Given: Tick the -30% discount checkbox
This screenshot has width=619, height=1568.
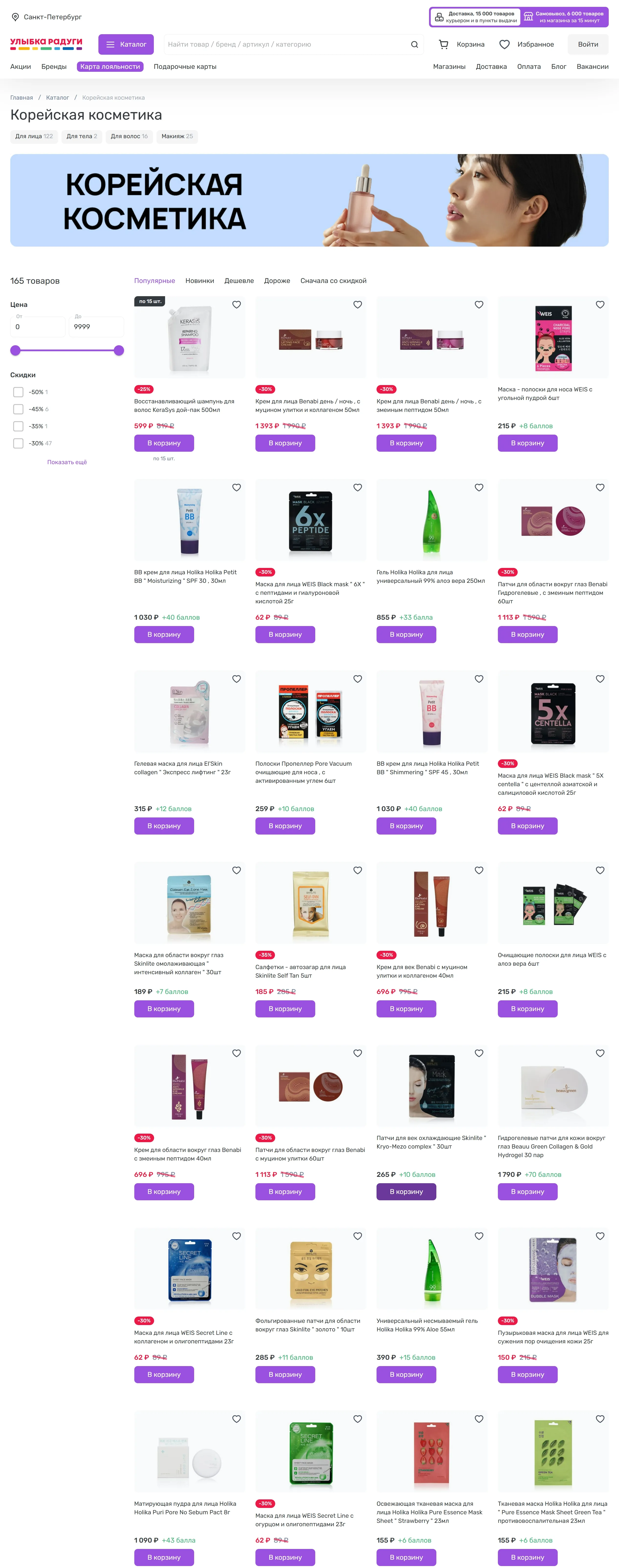Looking at the screenshot, I should (x=18, y=443).
